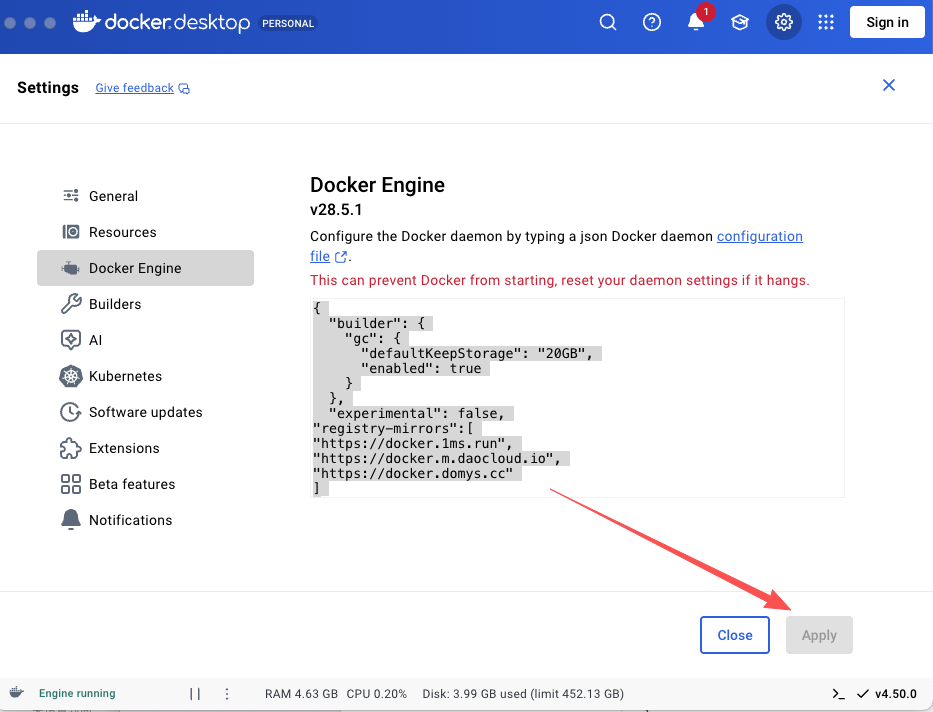The image size is (933, 712).
Task: Click the Settings gear icon
Action: 784,23
